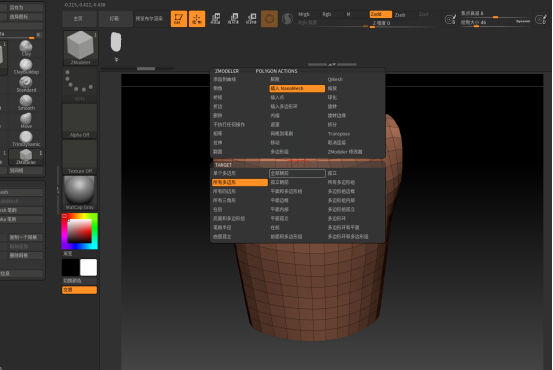This screenshot has height=370, width=553.
Task: Click the collapse arrows above the canvas
Action: pos(332,65)
